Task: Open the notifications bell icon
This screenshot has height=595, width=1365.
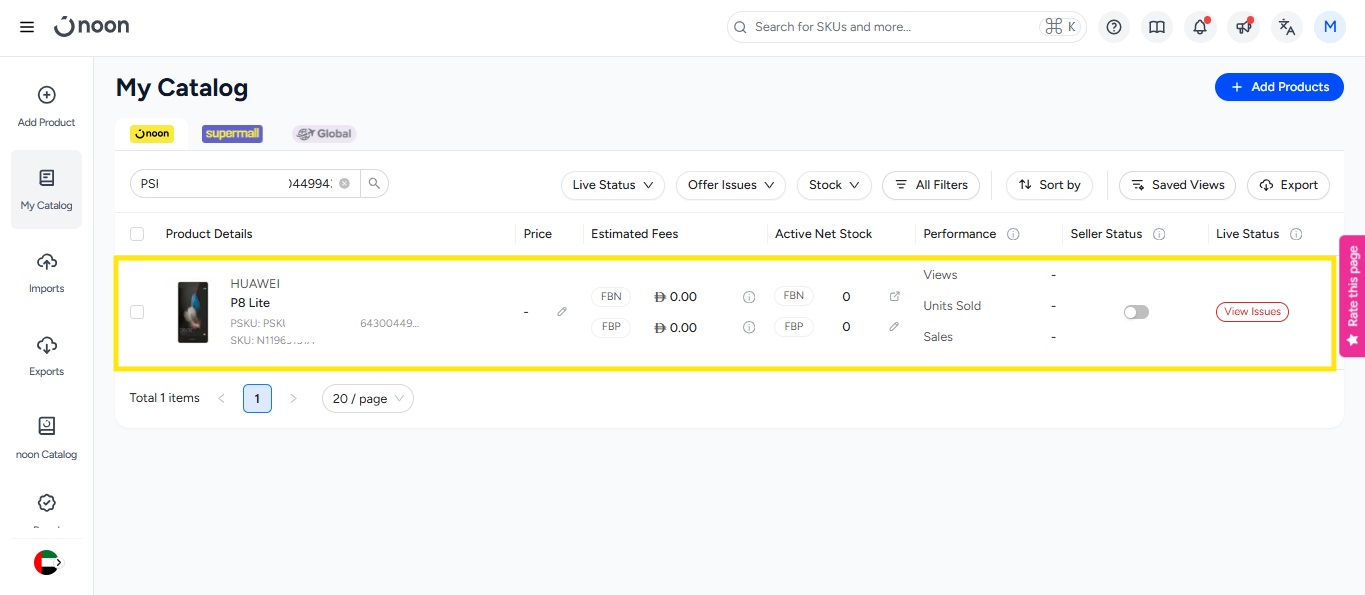Action: coord(1200,27)
